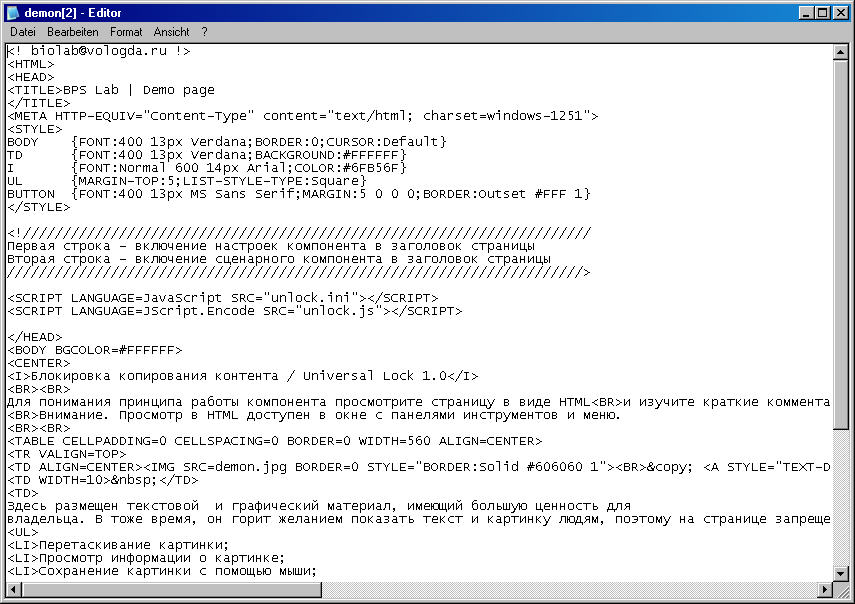
Task: Click the '<CENTER>' tag line
Action: [39, 363]
